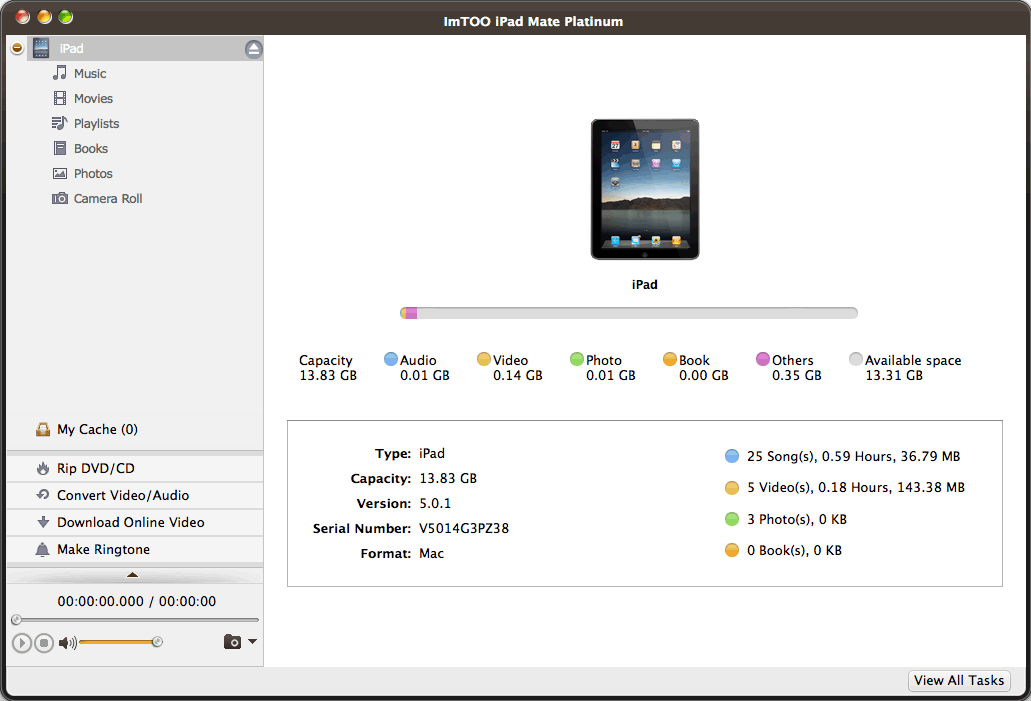This screenshot has width=1031, height=701.
Task: Click the iPad device icon in sidebar
Action: [41, 48]
